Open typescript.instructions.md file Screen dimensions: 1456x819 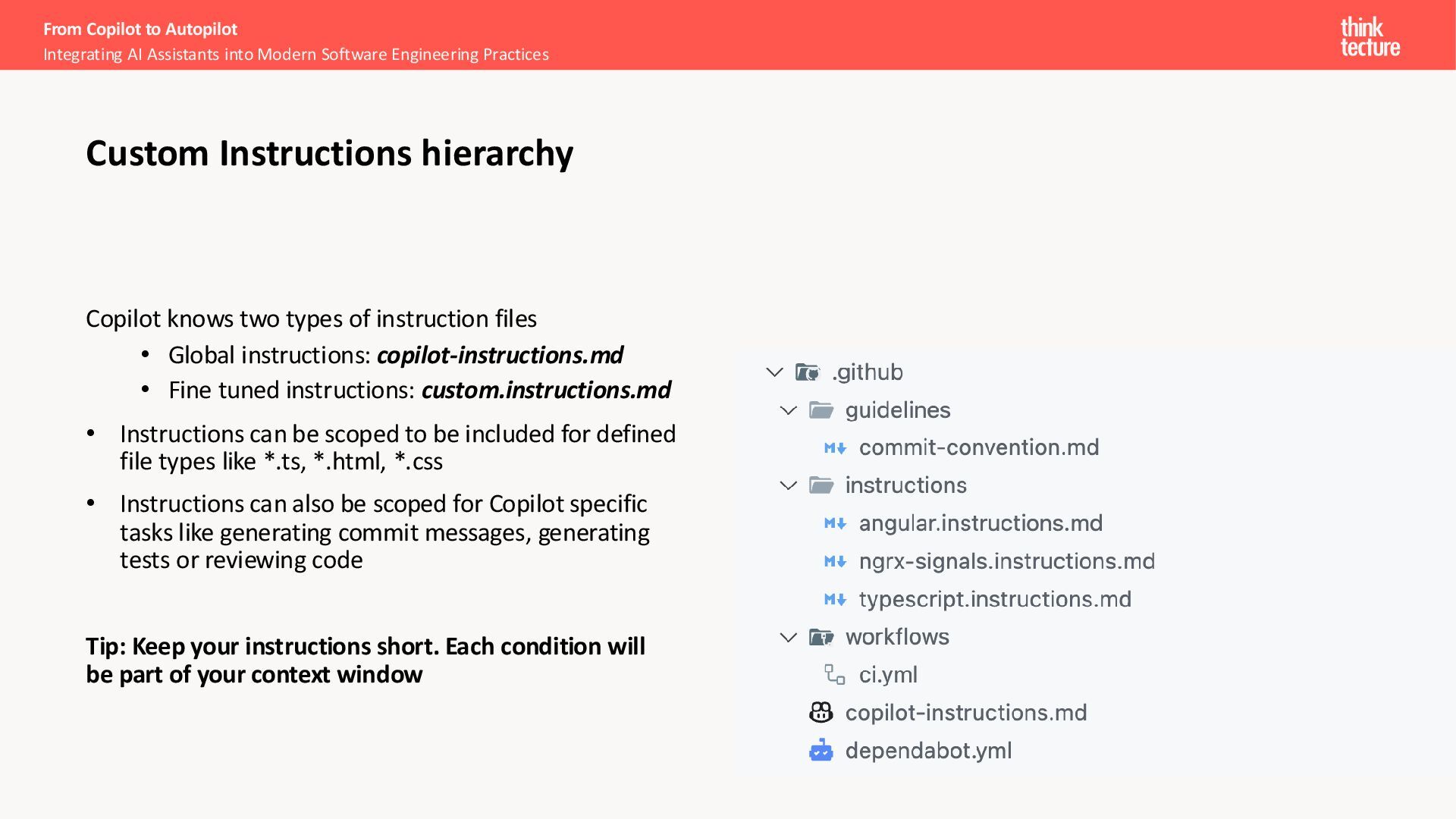pos(994,599)
